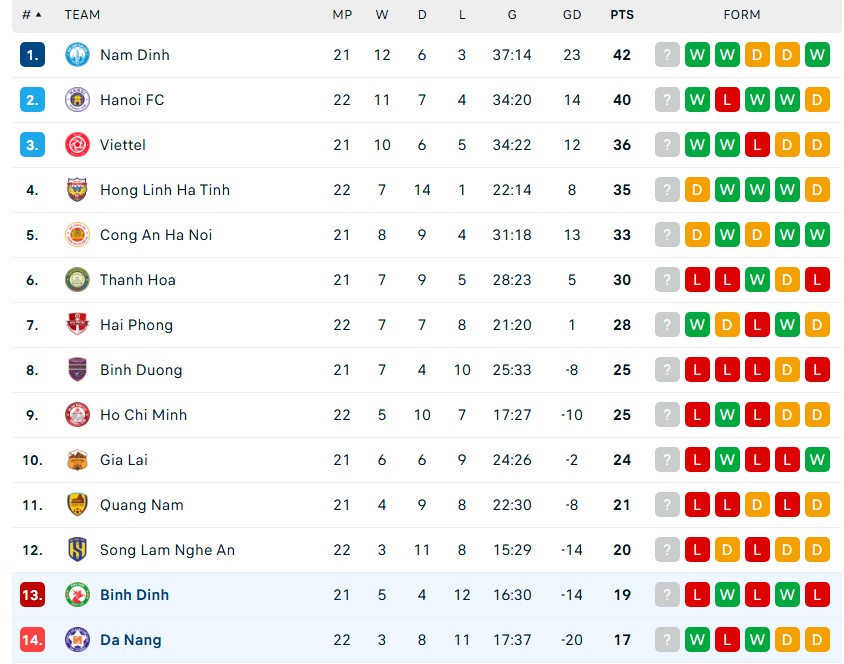The image size is (844, 664).
Task: Open the Binh Dinh team link
Action: click(135, 595)
